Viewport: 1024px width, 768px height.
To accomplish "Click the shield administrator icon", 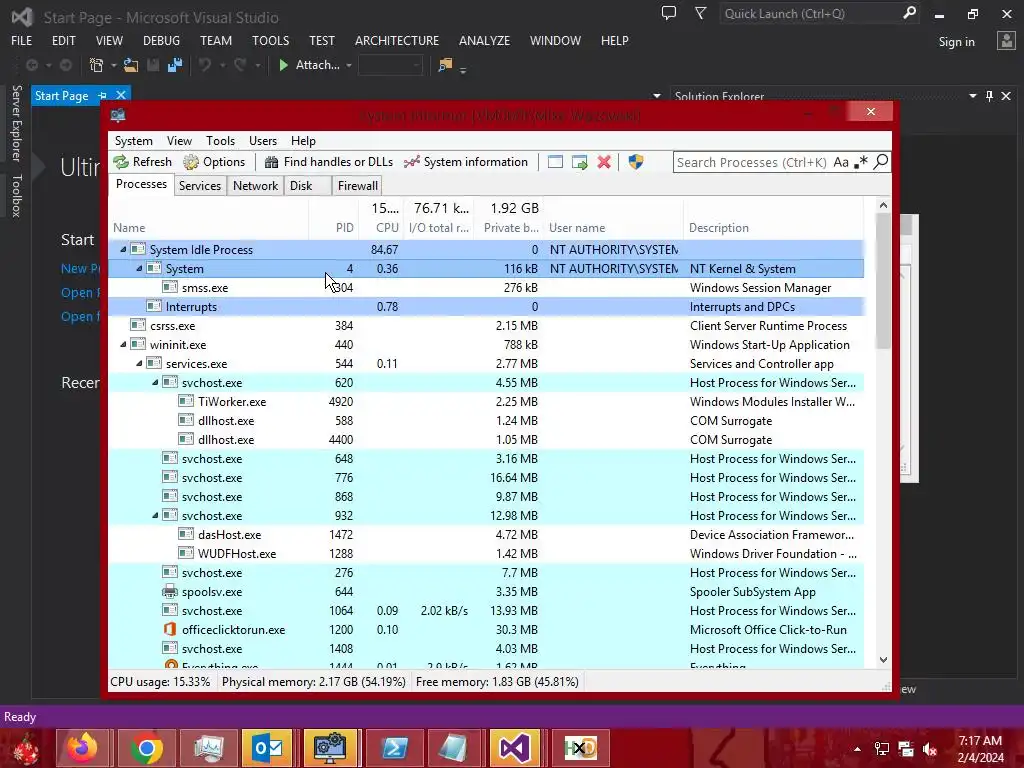I will 635,162.
